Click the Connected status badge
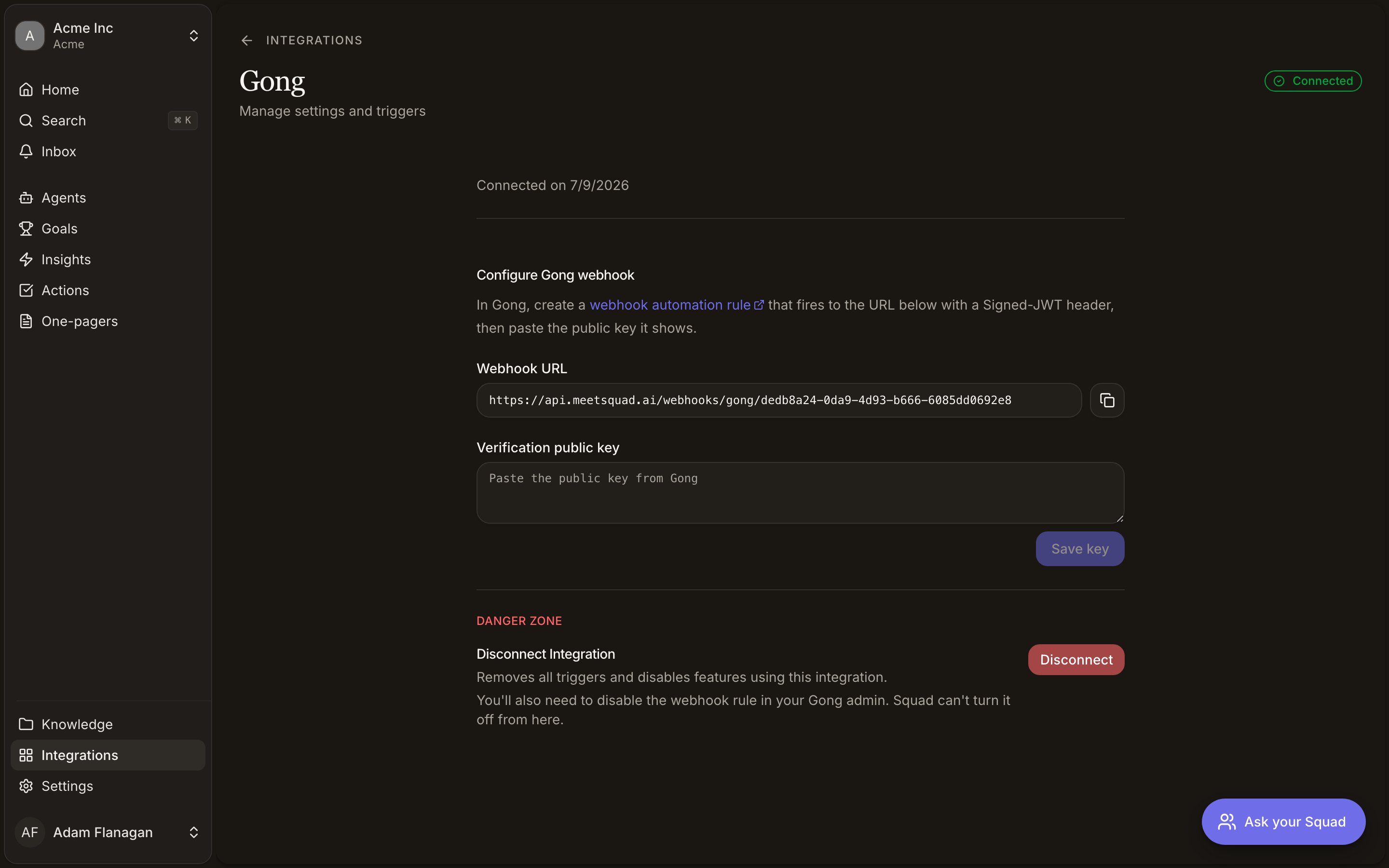Screen dimensions: 1389x868 [1313, 81]
